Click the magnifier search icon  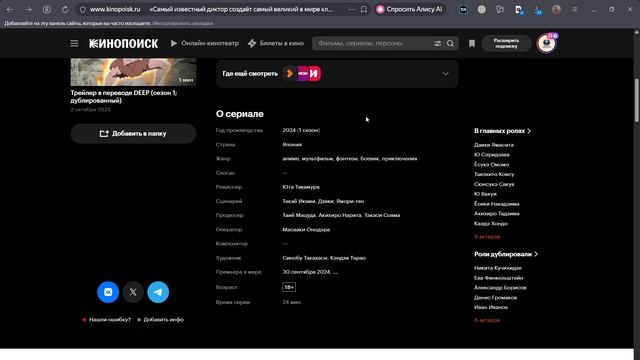[x=450, y=43]
